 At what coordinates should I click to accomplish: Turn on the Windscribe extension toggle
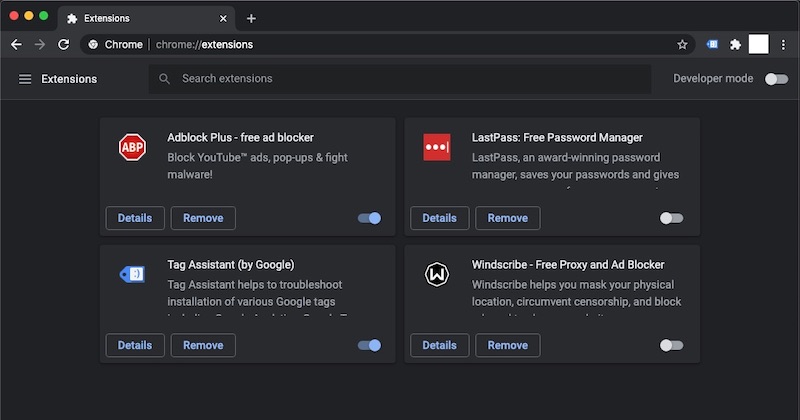click(672, 345)
